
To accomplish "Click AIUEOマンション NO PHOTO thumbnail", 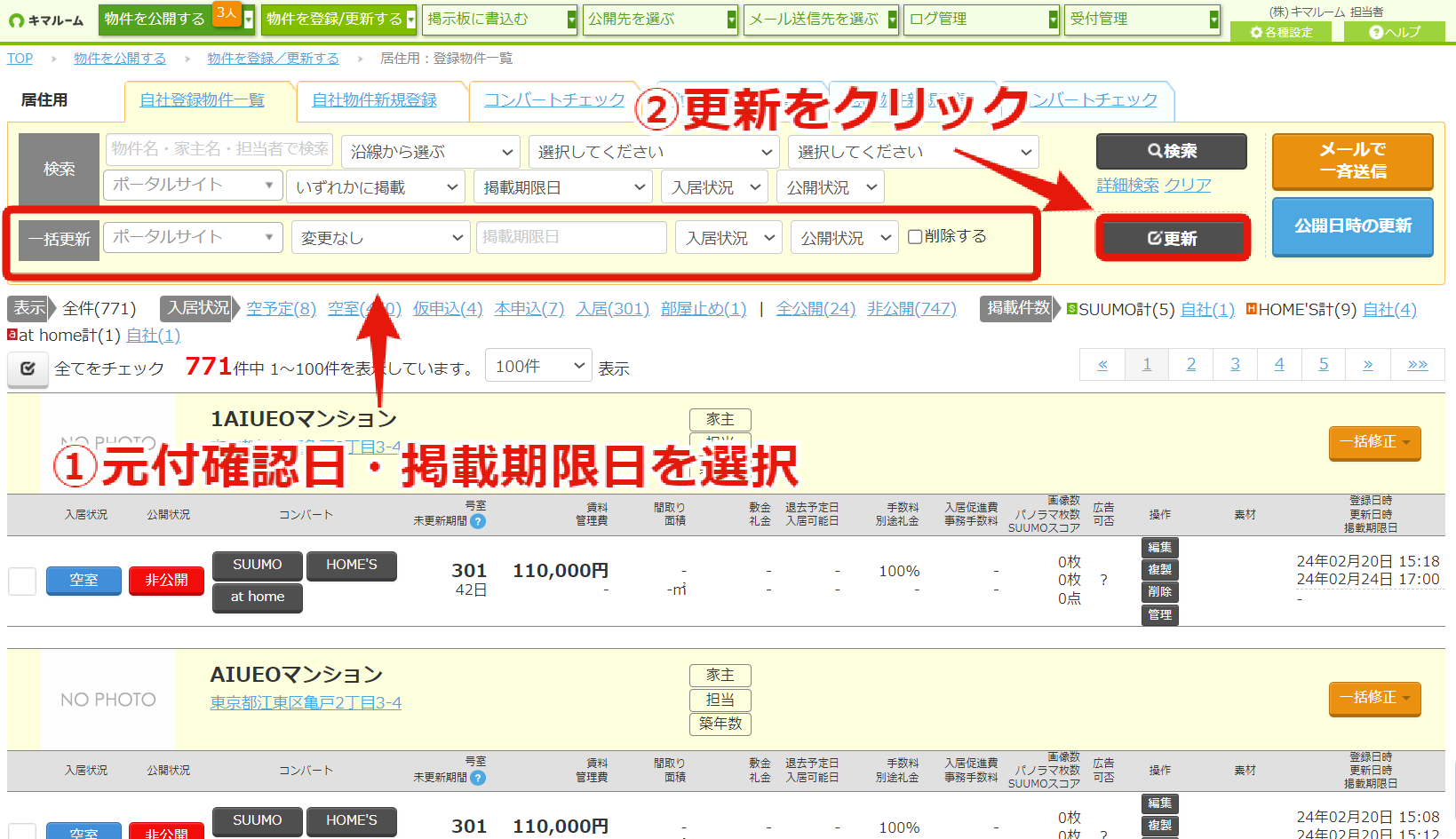I will point(108,700).
